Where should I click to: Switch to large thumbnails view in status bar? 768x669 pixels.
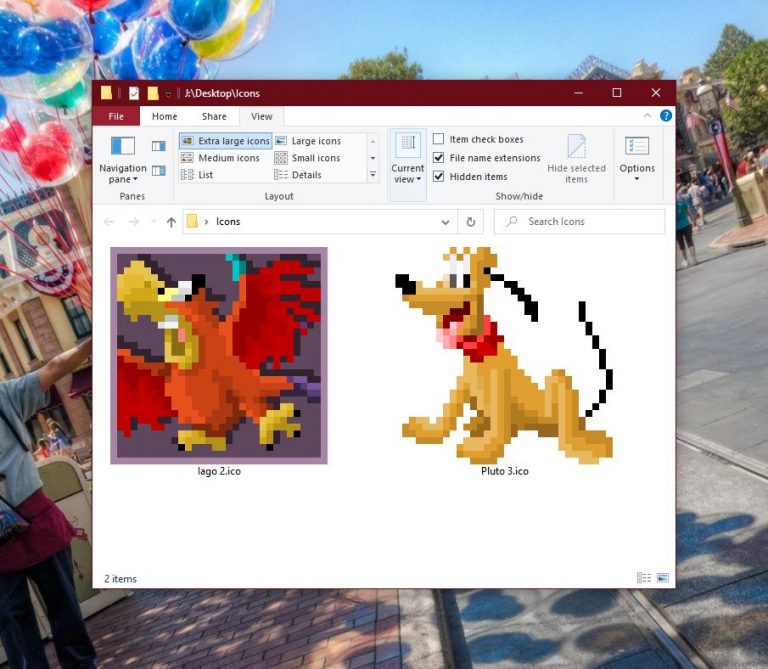point(663,578)
